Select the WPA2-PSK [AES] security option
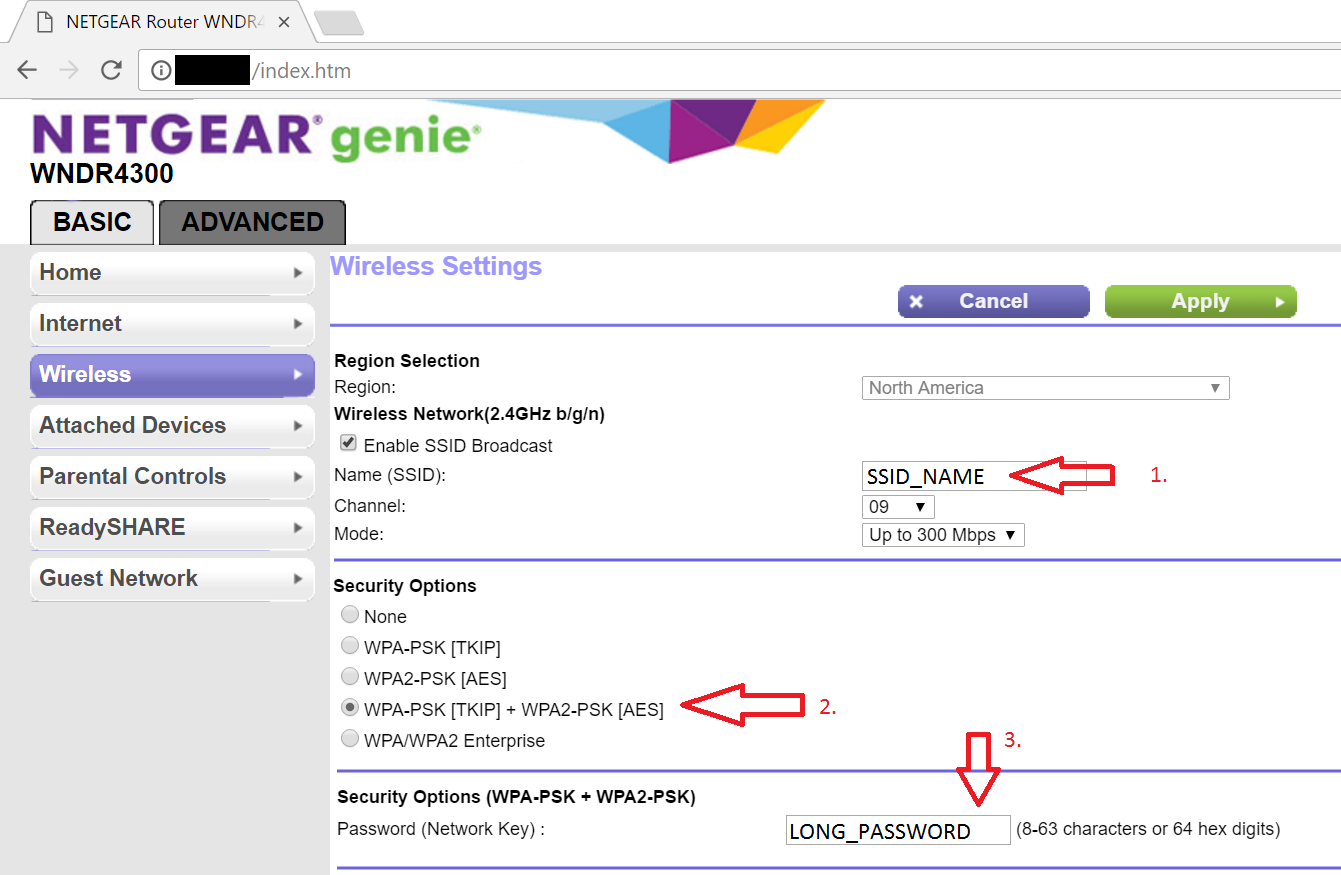1341x875 pixels. 350,676
